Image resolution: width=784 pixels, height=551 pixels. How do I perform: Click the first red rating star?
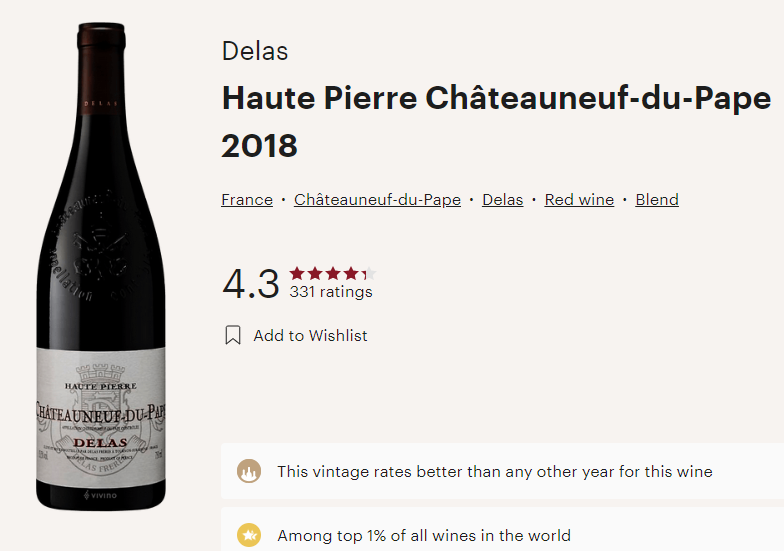click(x=297, y=273)
